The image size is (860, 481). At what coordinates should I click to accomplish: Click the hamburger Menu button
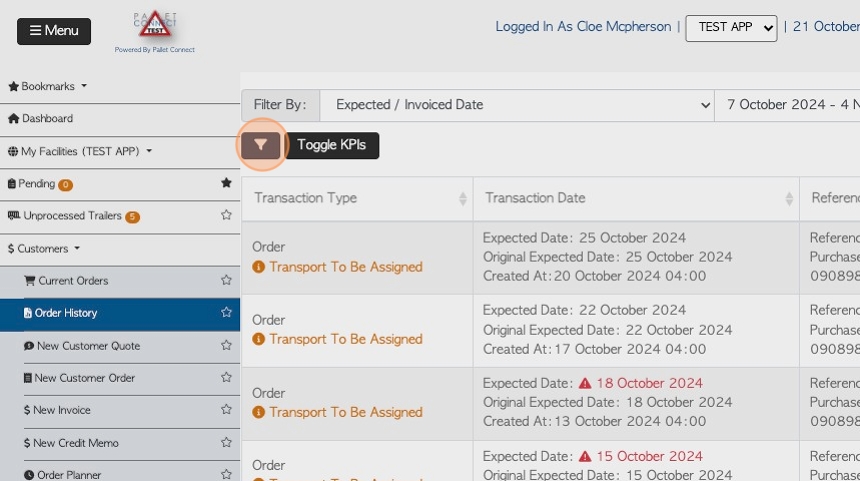54,31
